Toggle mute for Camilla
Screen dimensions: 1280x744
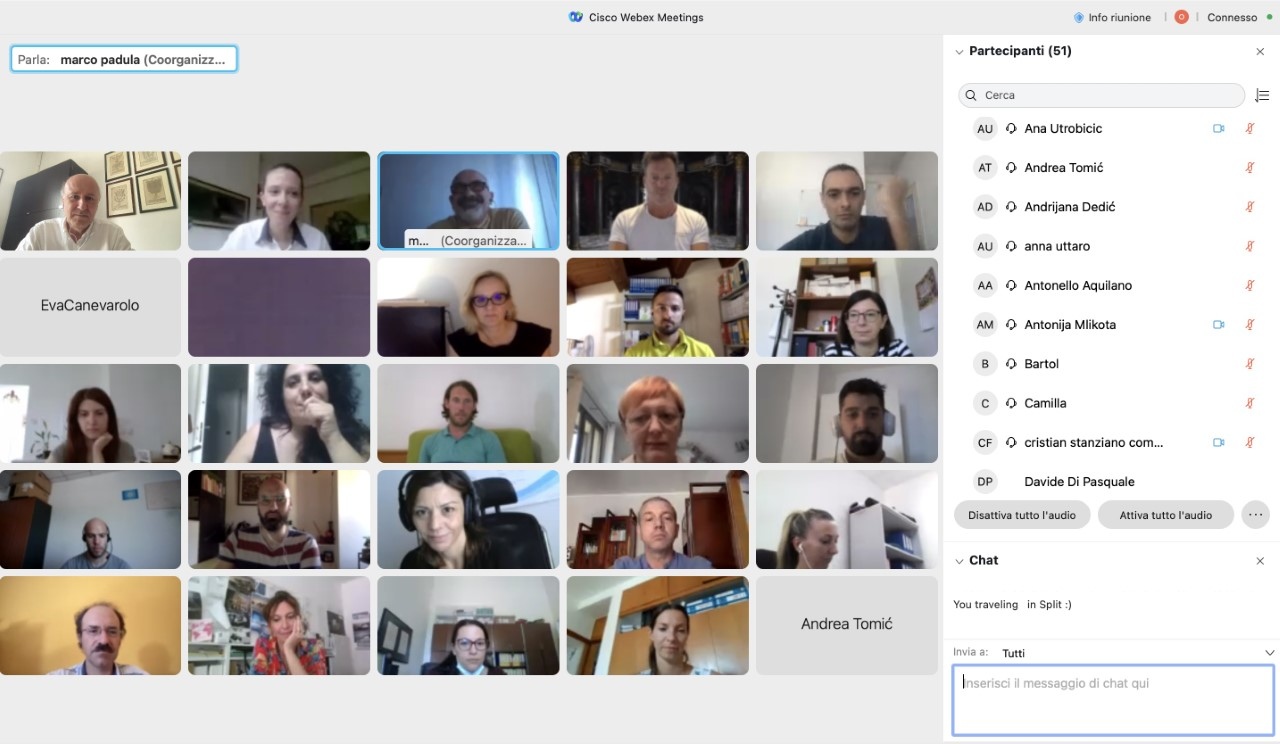[1249, 403]
